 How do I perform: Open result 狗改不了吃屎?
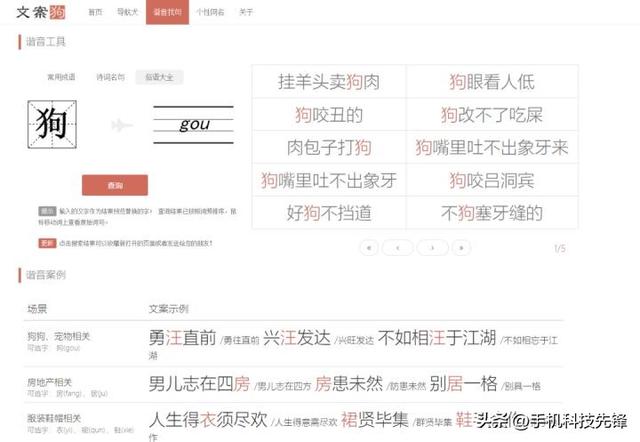tap(492, 115)
